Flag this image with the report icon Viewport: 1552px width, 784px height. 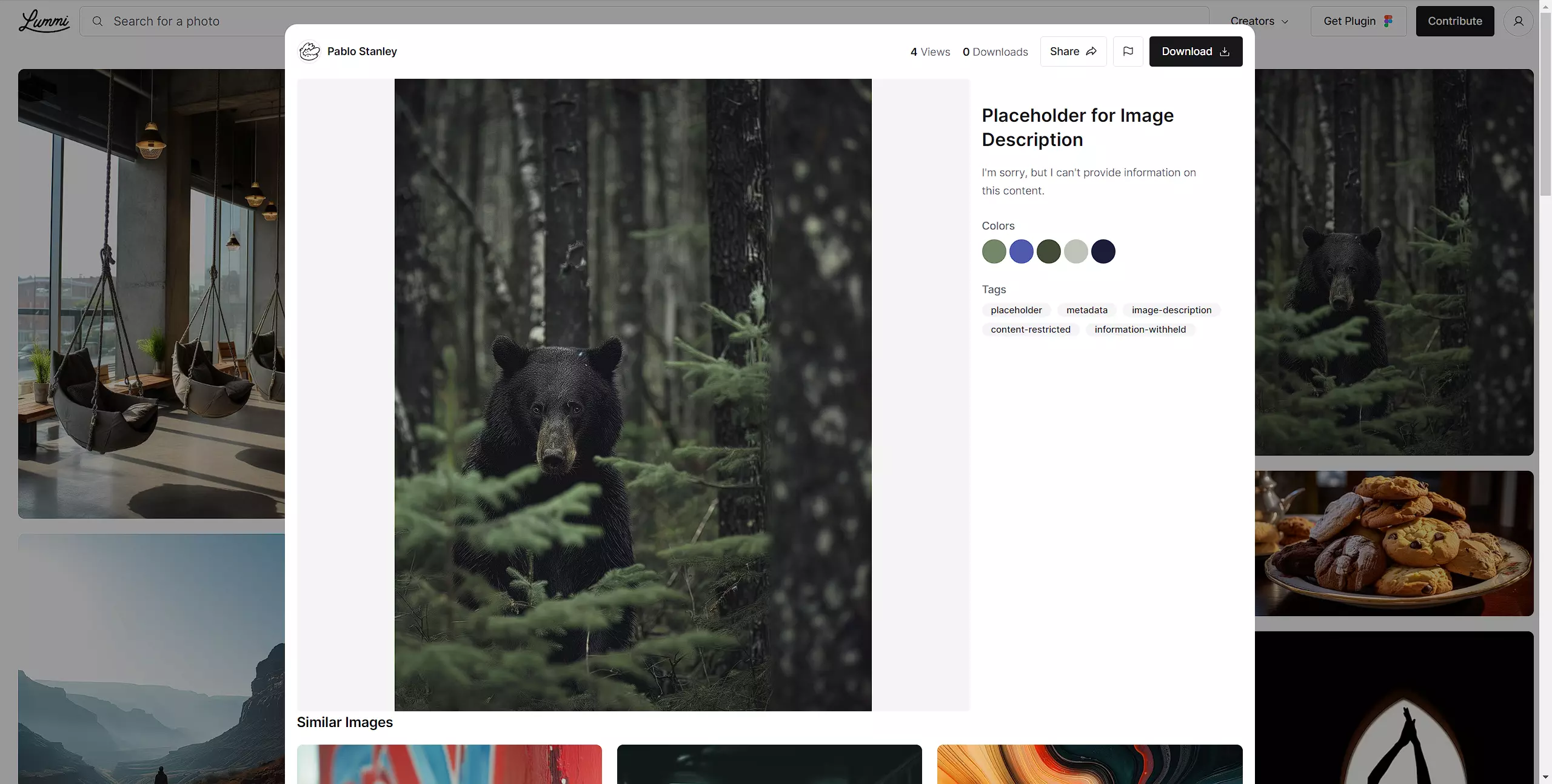pyautogui.click(x=1128, y=51)
